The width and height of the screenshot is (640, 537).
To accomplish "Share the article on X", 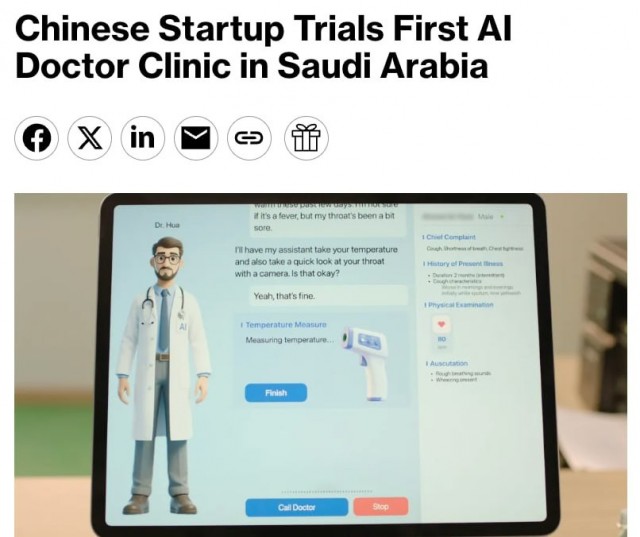I will (89, 138).
